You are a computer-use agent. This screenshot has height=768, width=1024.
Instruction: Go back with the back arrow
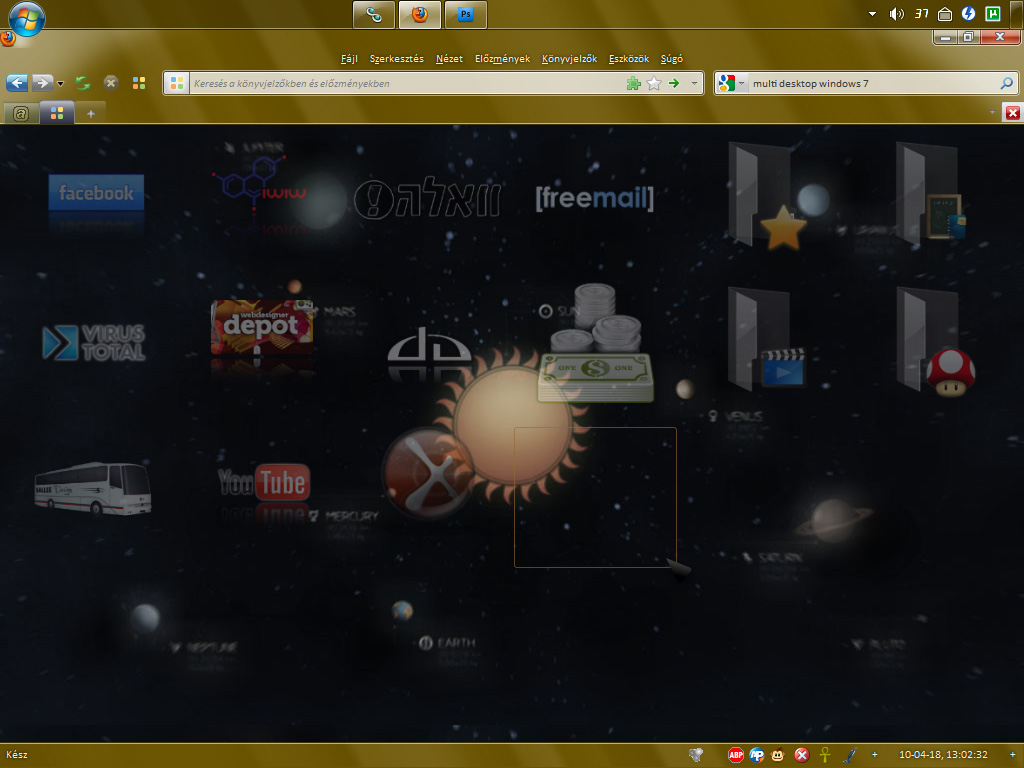(17, 83)
